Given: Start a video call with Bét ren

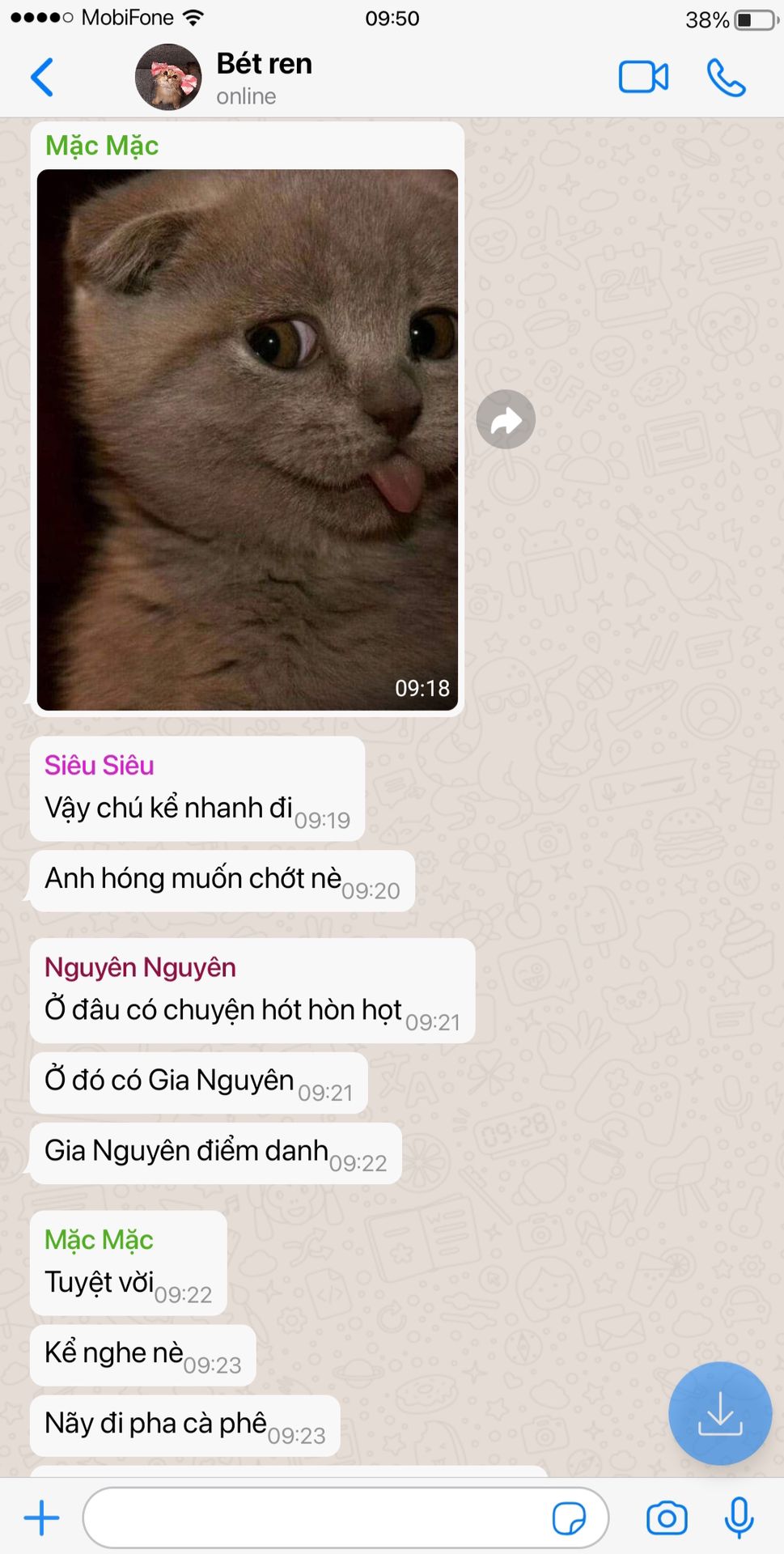Looking at the screenshot, I should (643, 78).
